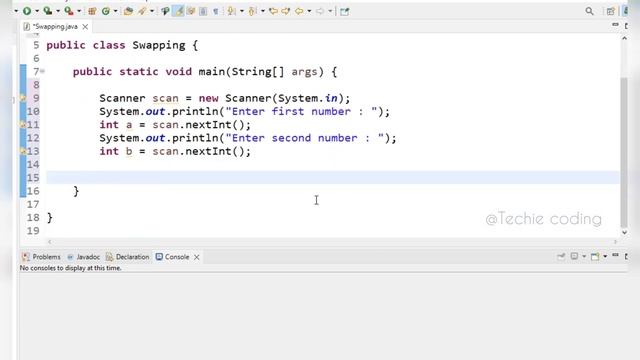Click the Open Perspective icon
This screenshot has height=360, width=640.
coord(611,11)
